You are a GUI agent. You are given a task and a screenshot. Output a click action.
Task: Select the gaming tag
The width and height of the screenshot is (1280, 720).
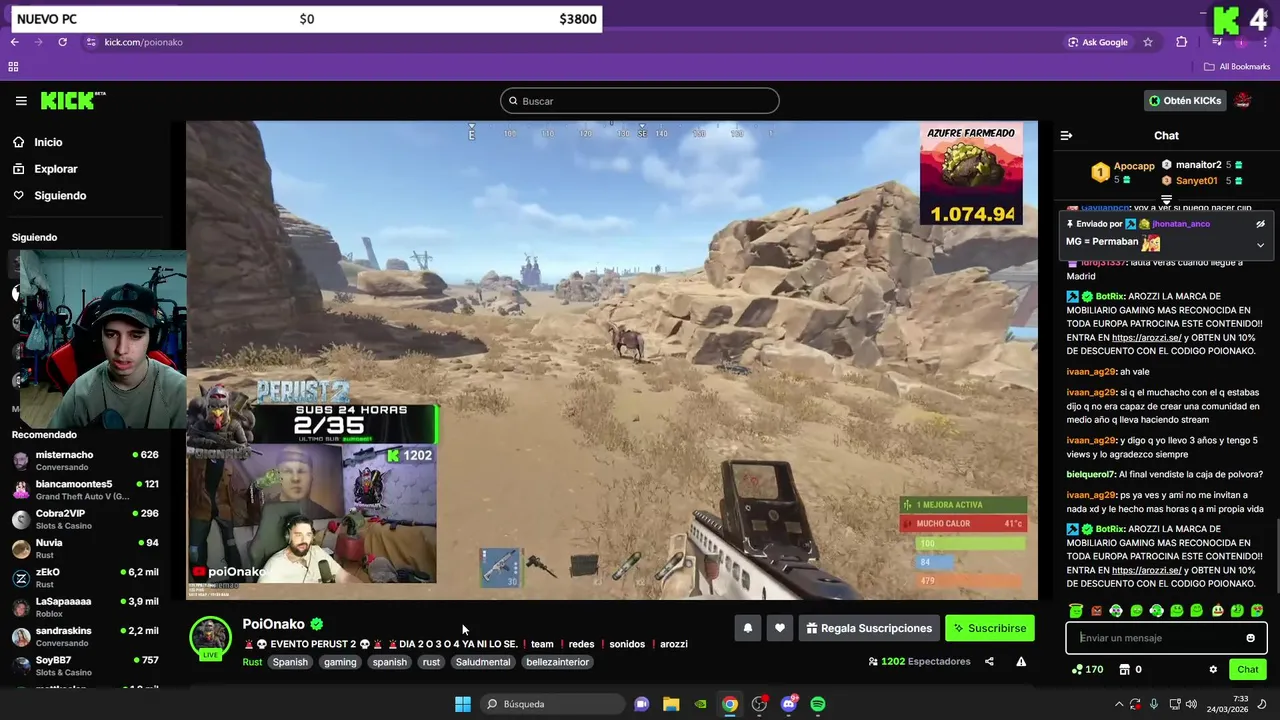pyautogui.click(x=340, y=662)
